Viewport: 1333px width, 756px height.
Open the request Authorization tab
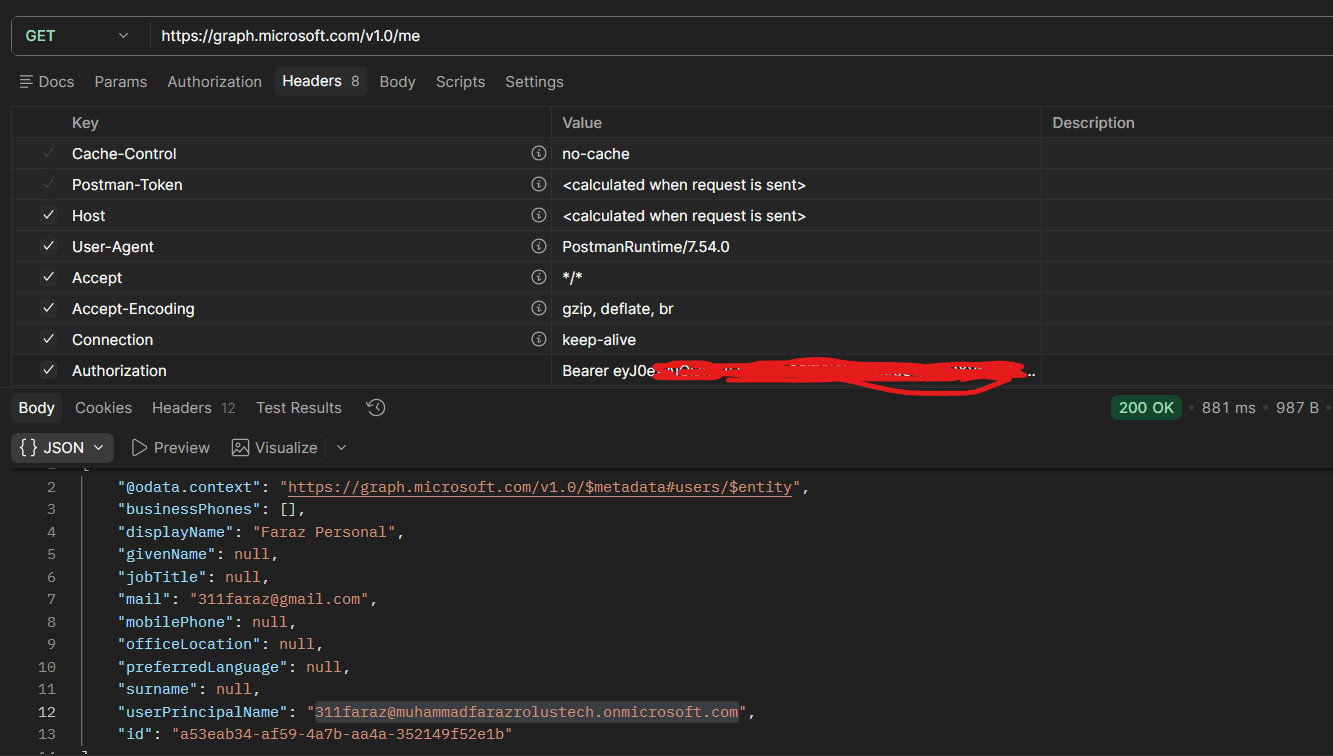(x=215, y=82)
